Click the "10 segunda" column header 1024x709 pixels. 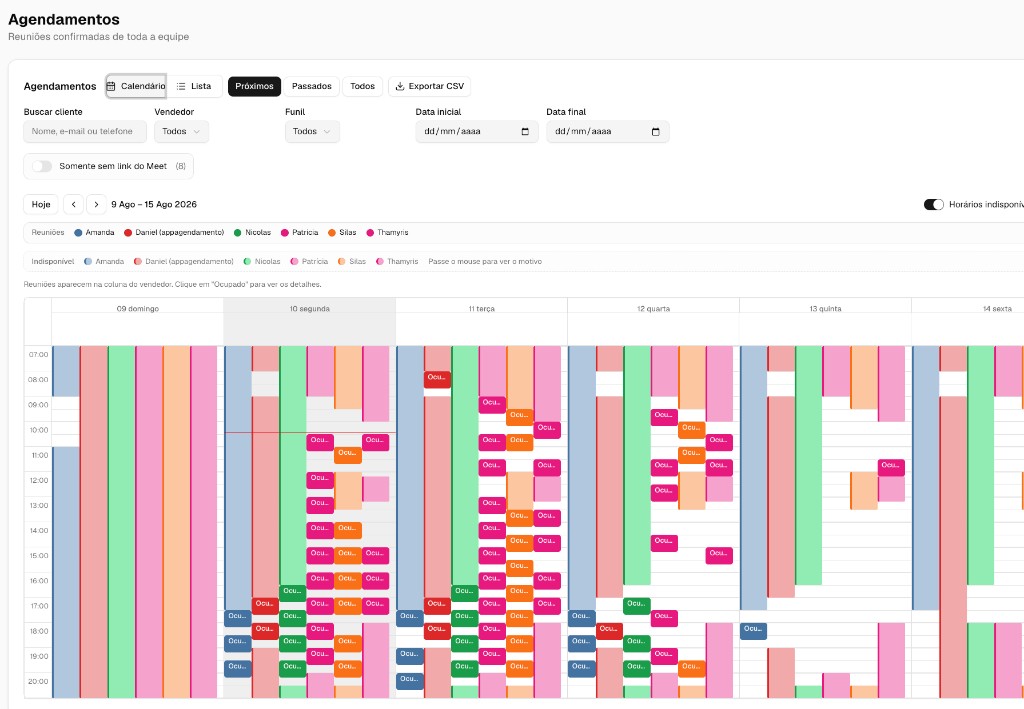tap(310, 309)
